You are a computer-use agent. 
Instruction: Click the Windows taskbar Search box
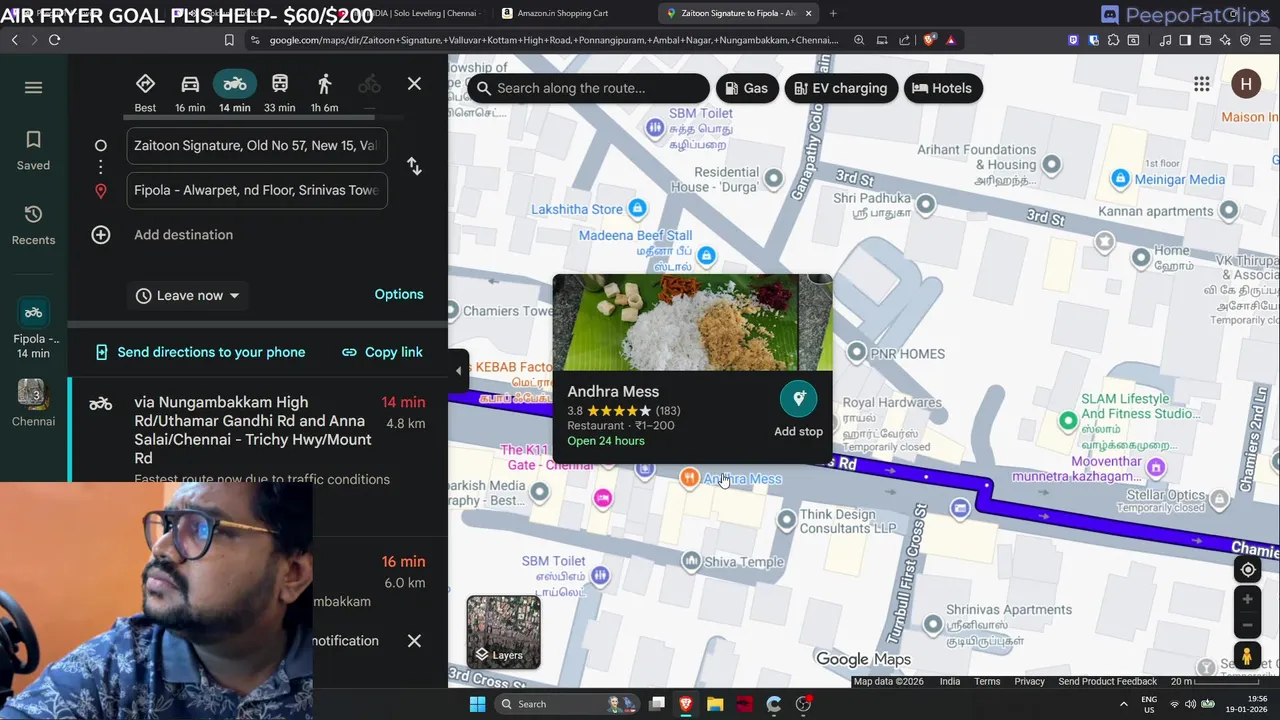click(565, 704)
